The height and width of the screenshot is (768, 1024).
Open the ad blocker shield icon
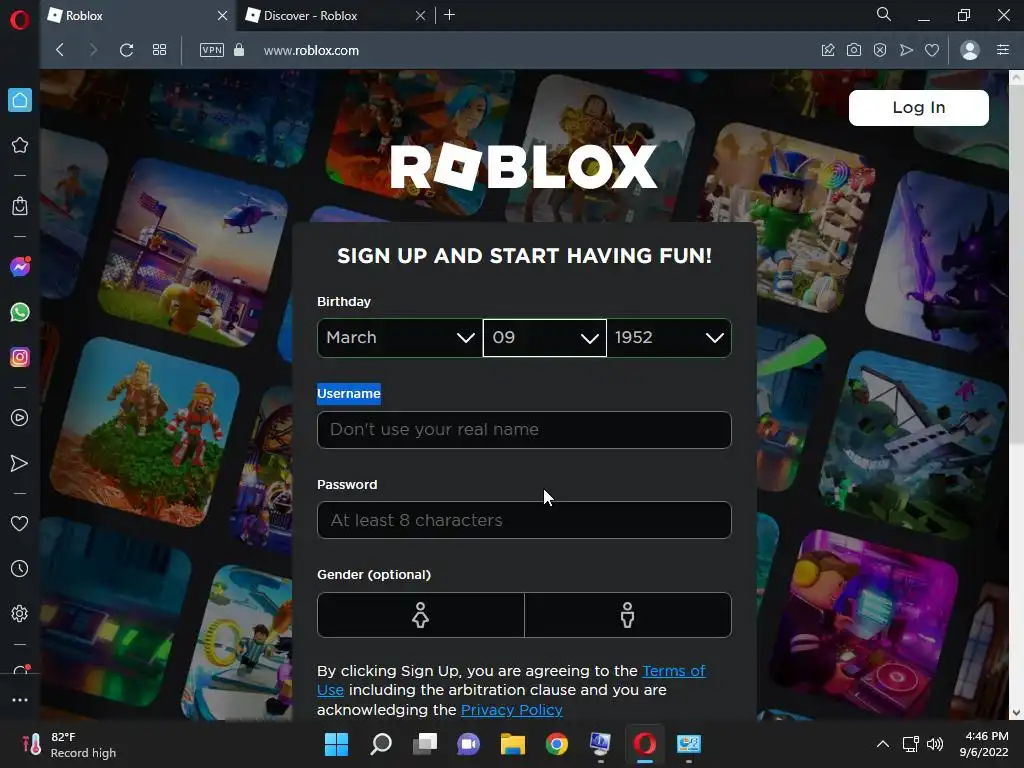(x=880, y=50)
